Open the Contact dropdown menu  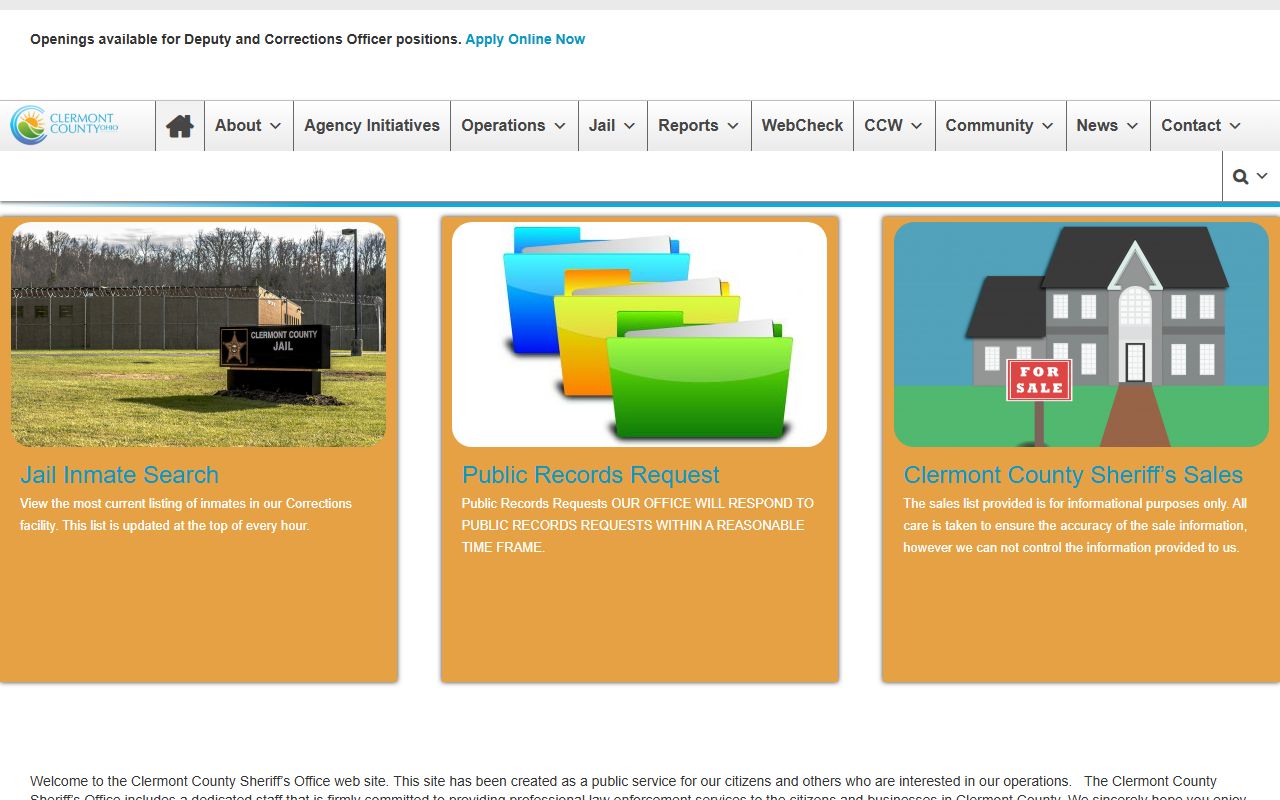pos(1200,126)
